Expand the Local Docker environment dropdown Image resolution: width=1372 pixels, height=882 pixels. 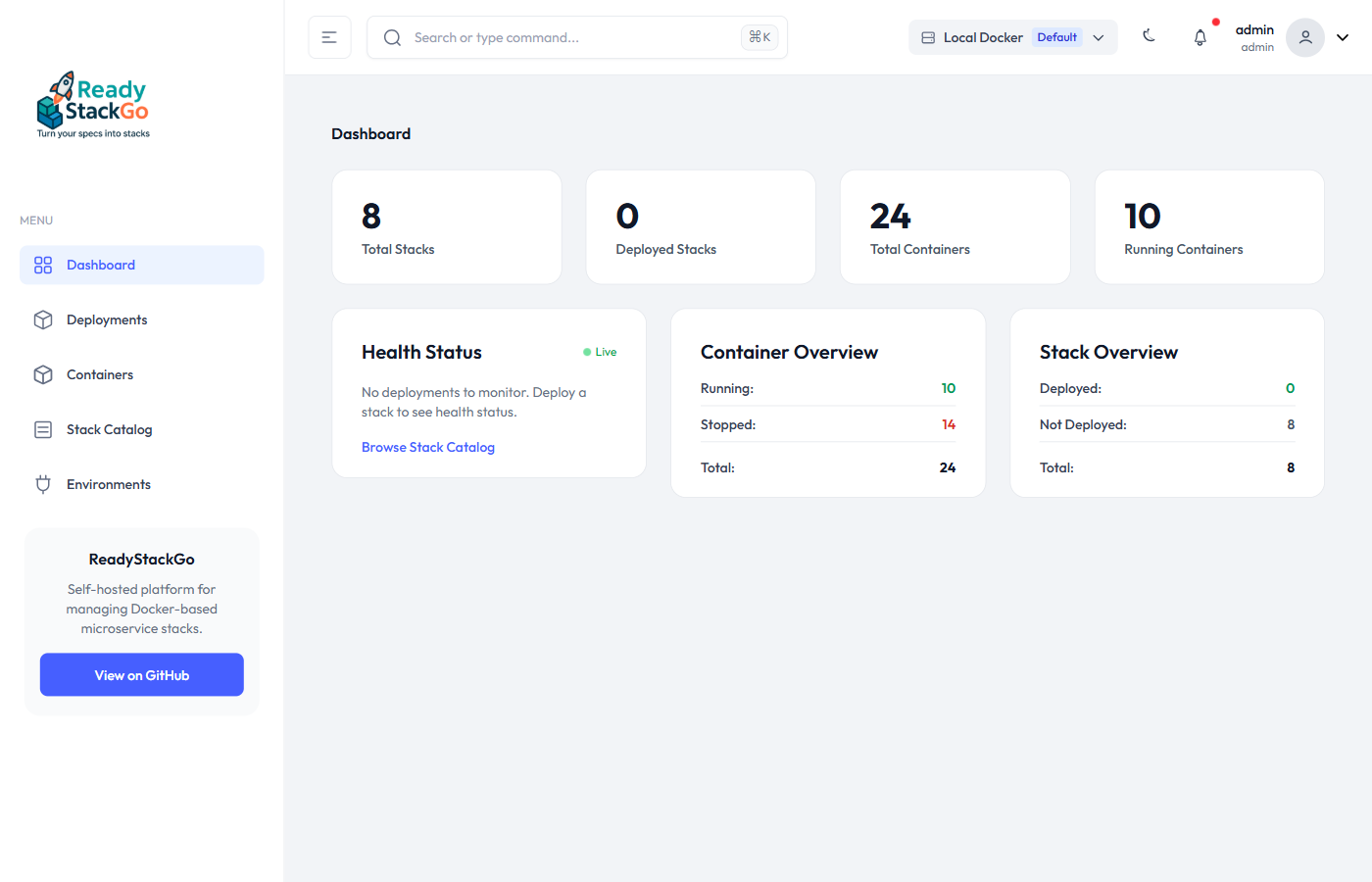click(1099, 37)
